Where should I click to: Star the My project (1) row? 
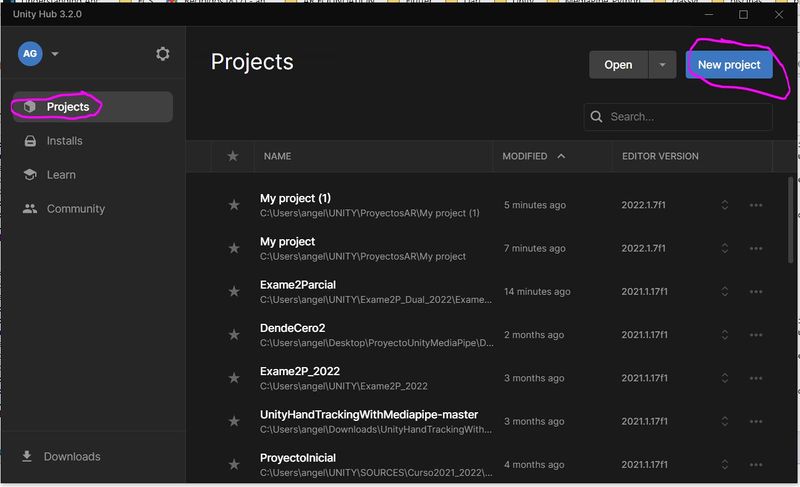point(234,205)
